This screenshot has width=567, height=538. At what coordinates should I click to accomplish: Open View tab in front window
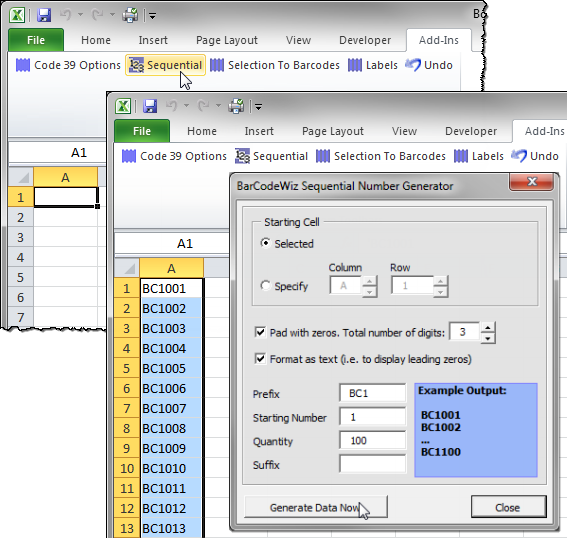click(x=404, y=131)
